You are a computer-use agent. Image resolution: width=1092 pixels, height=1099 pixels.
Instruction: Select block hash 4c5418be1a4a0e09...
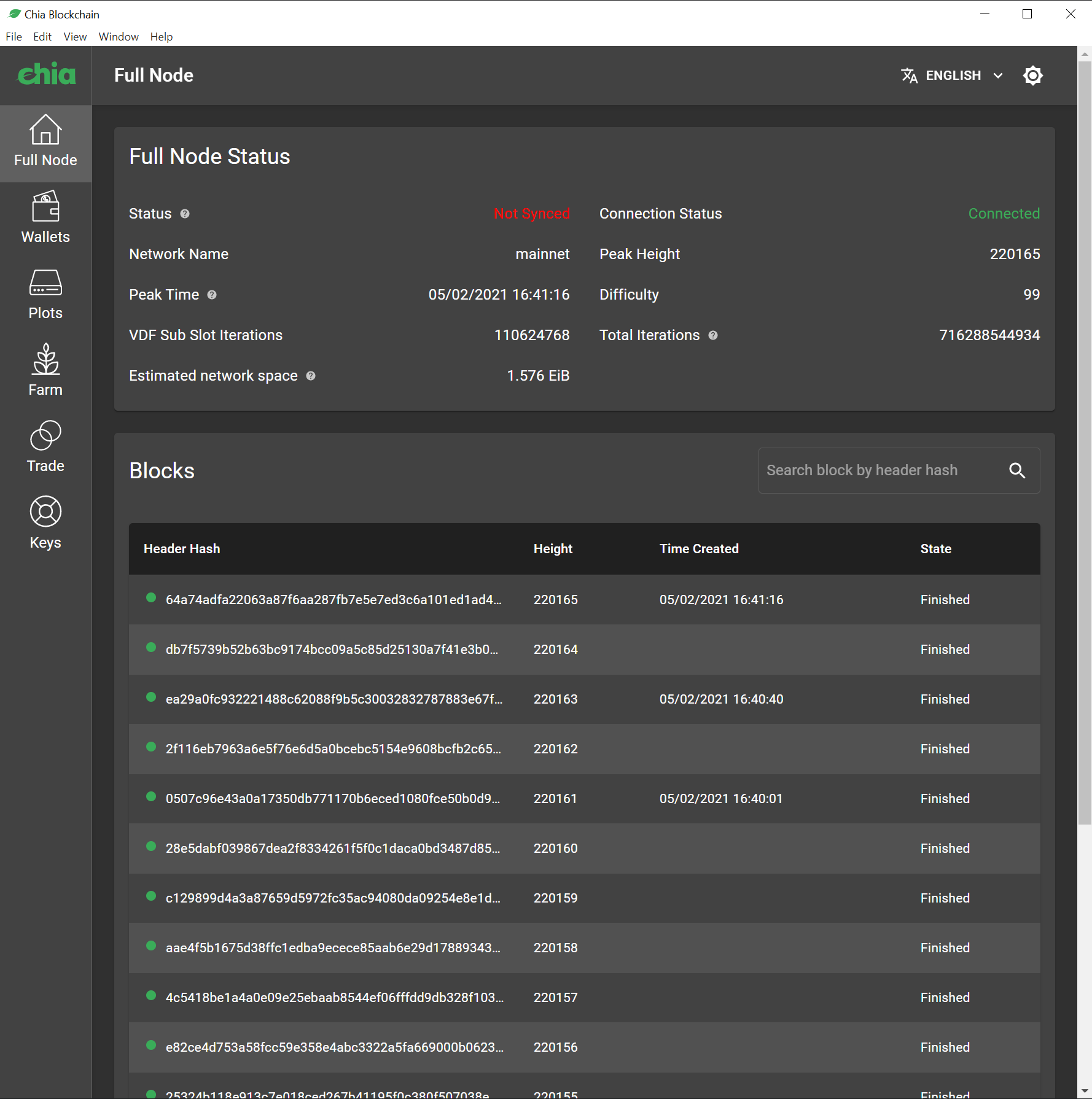click(335, 998)
